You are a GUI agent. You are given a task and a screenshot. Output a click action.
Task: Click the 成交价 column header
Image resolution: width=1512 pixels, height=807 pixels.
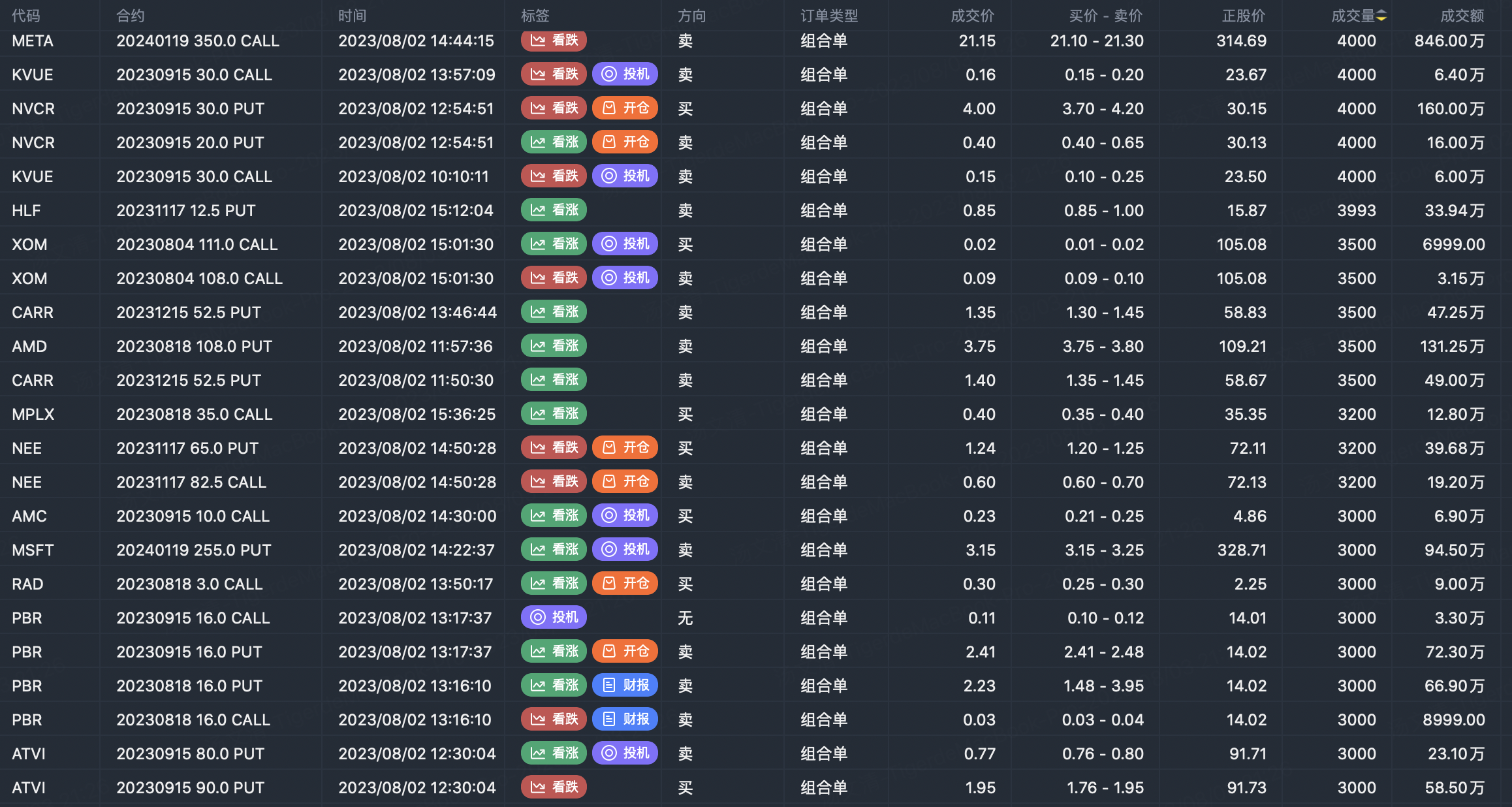(973, 16)
